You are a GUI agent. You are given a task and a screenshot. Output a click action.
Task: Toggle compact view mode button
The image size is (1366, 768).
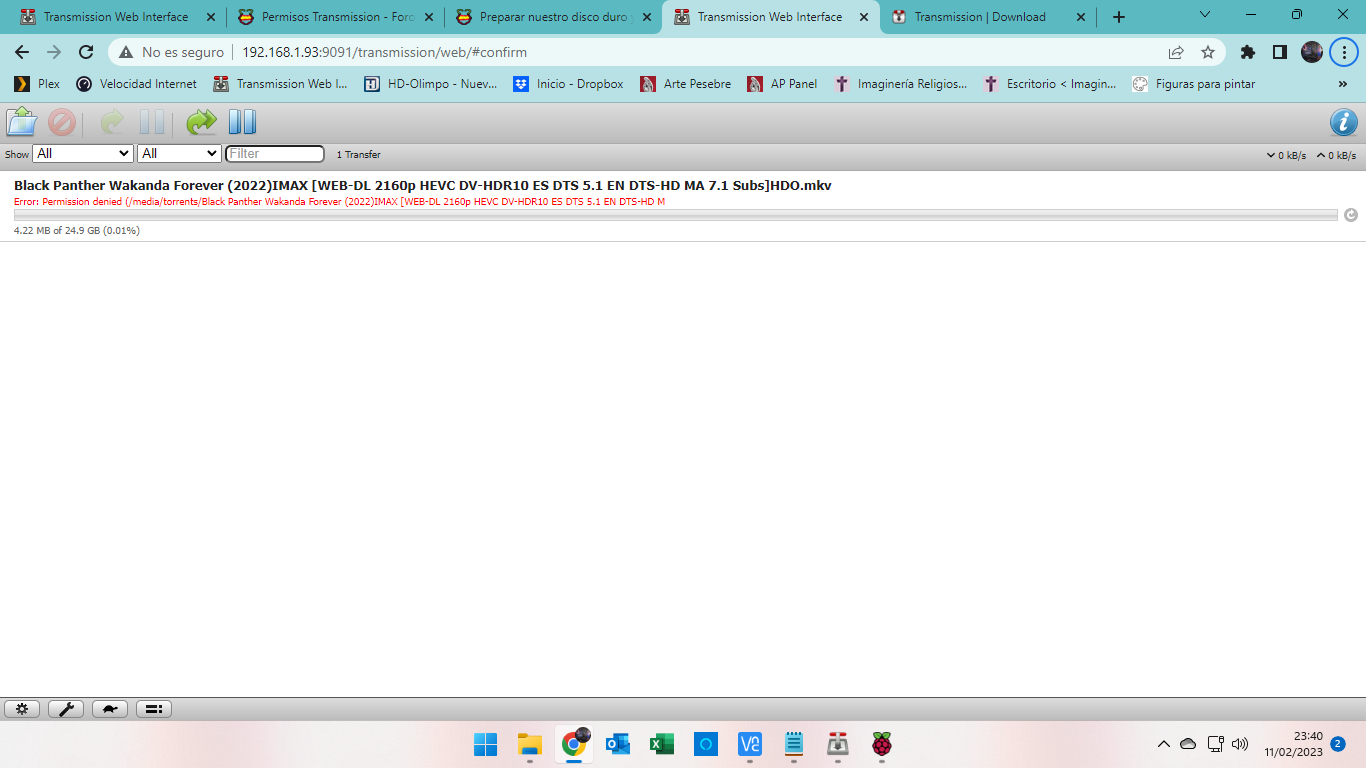point(154,709)
